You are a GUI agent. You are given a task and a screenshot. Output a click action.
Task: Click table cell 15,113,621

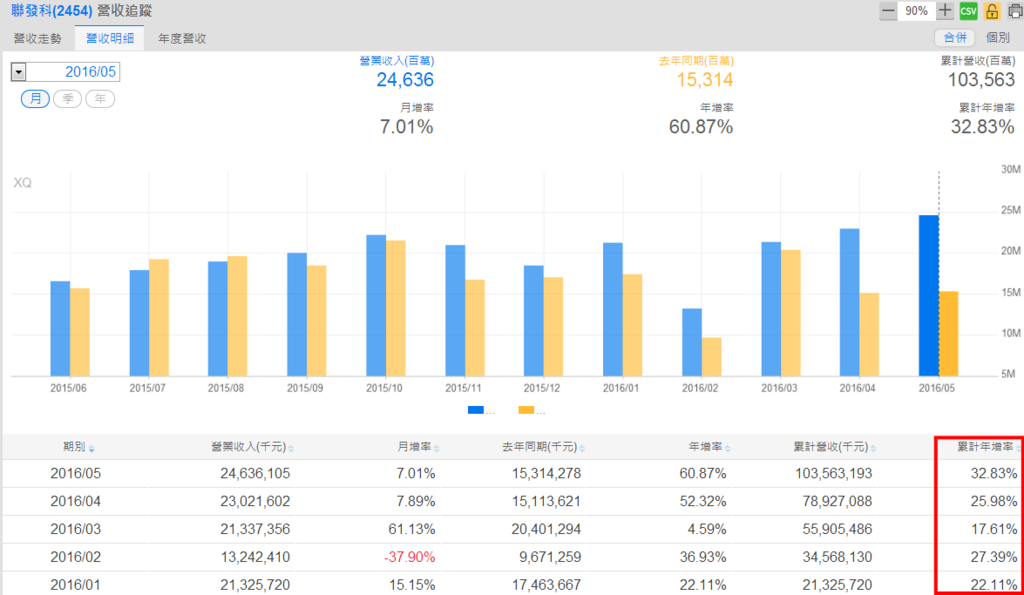(x=547, y=502)
